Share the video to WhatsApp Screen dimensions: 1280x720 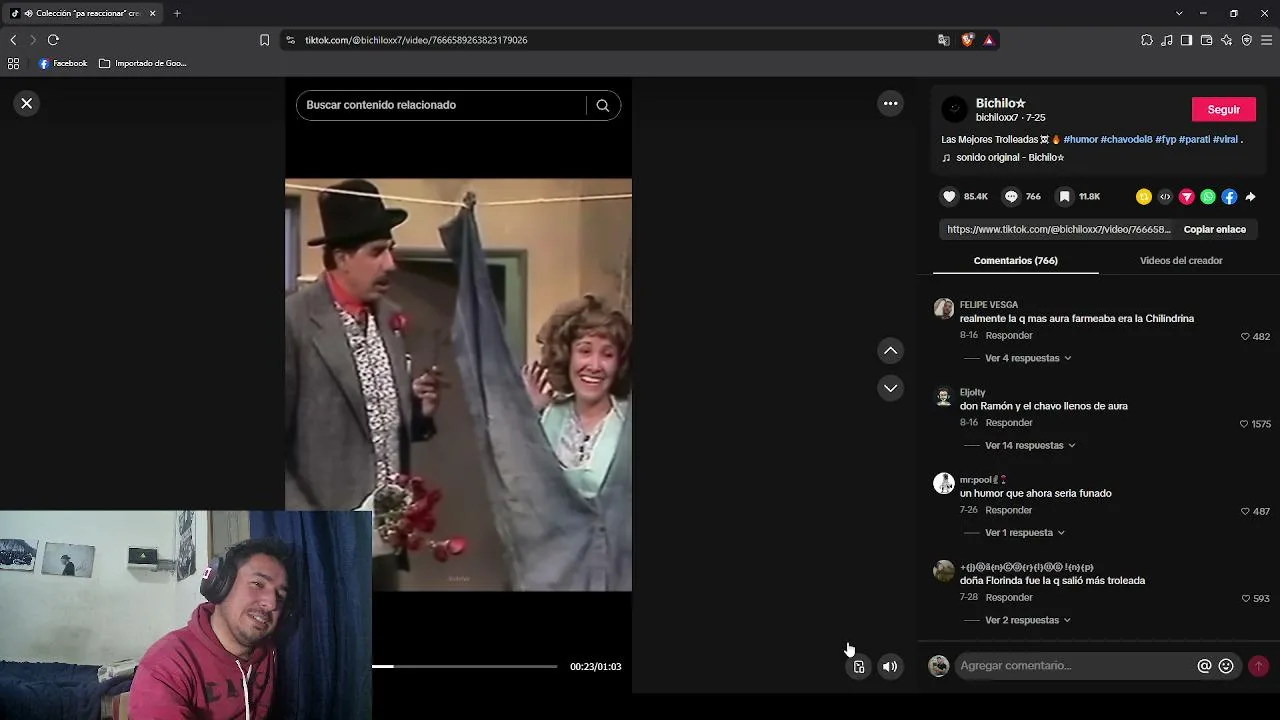(1208, 197)
